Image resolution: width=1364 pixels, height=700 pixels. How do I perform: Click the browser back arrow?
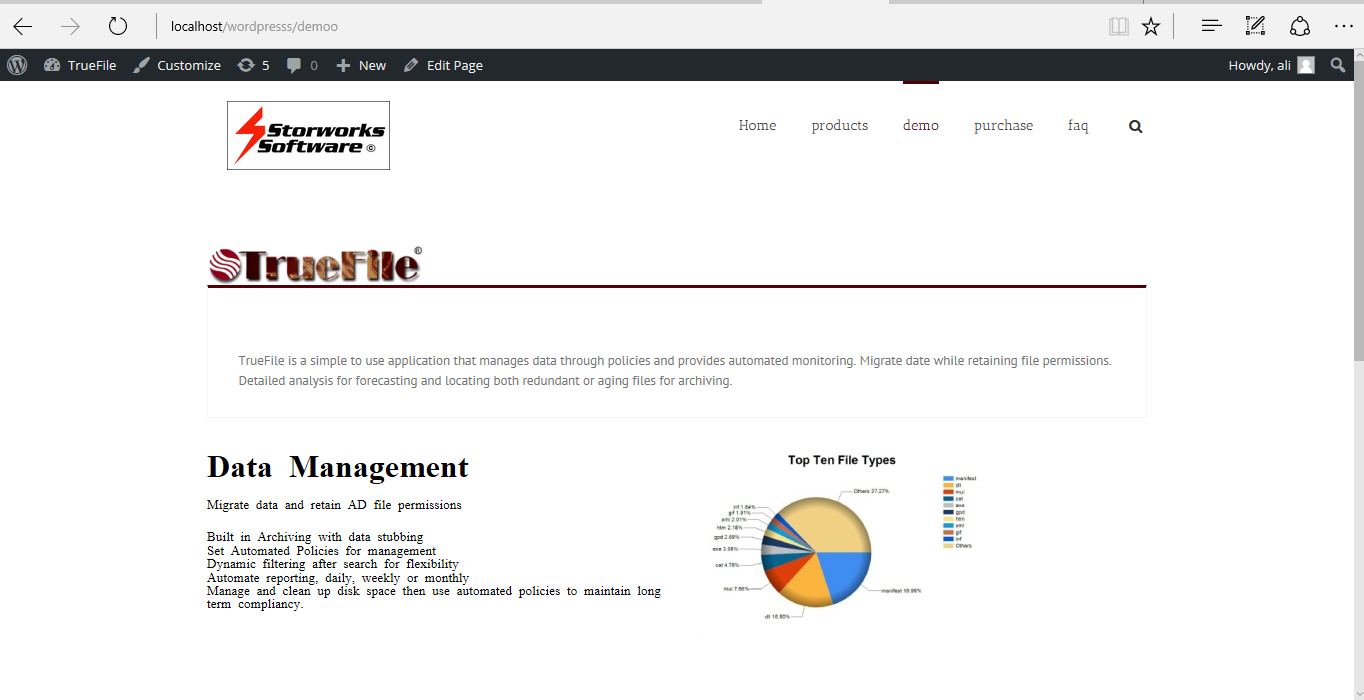[22, 26]
